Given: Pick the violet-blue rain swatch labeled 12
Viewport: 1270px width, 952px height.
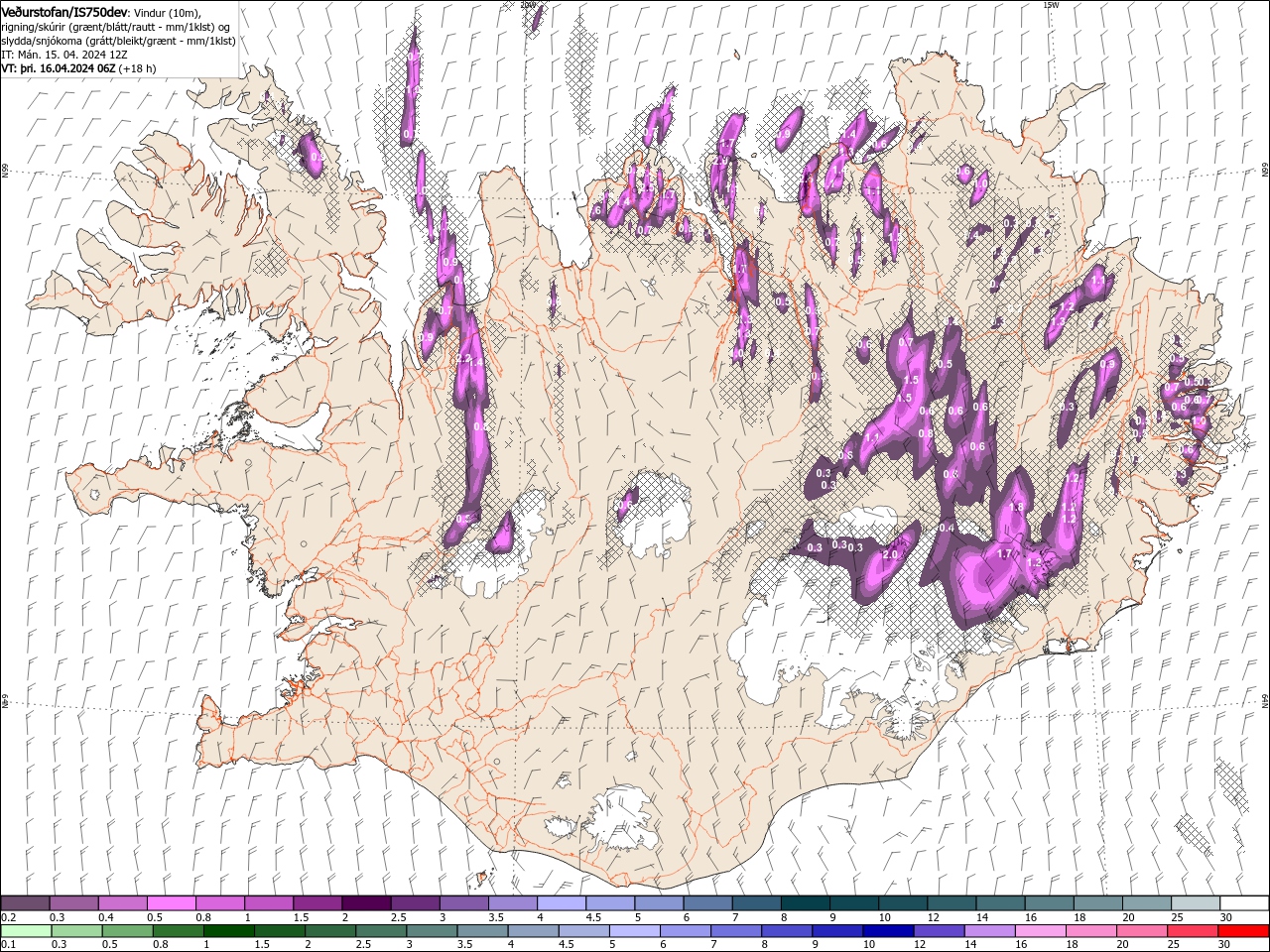Looking at the screenshot, I should click(939, 931).
